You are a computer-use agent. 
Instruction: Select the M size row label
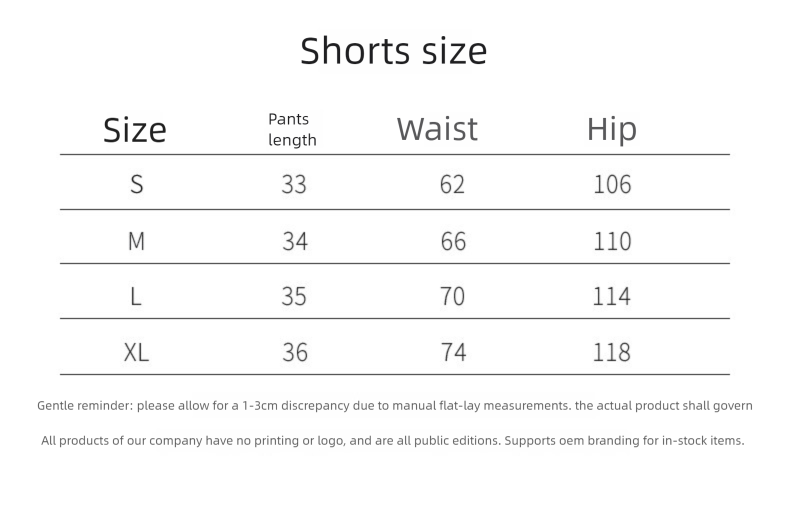coord(137,241)
